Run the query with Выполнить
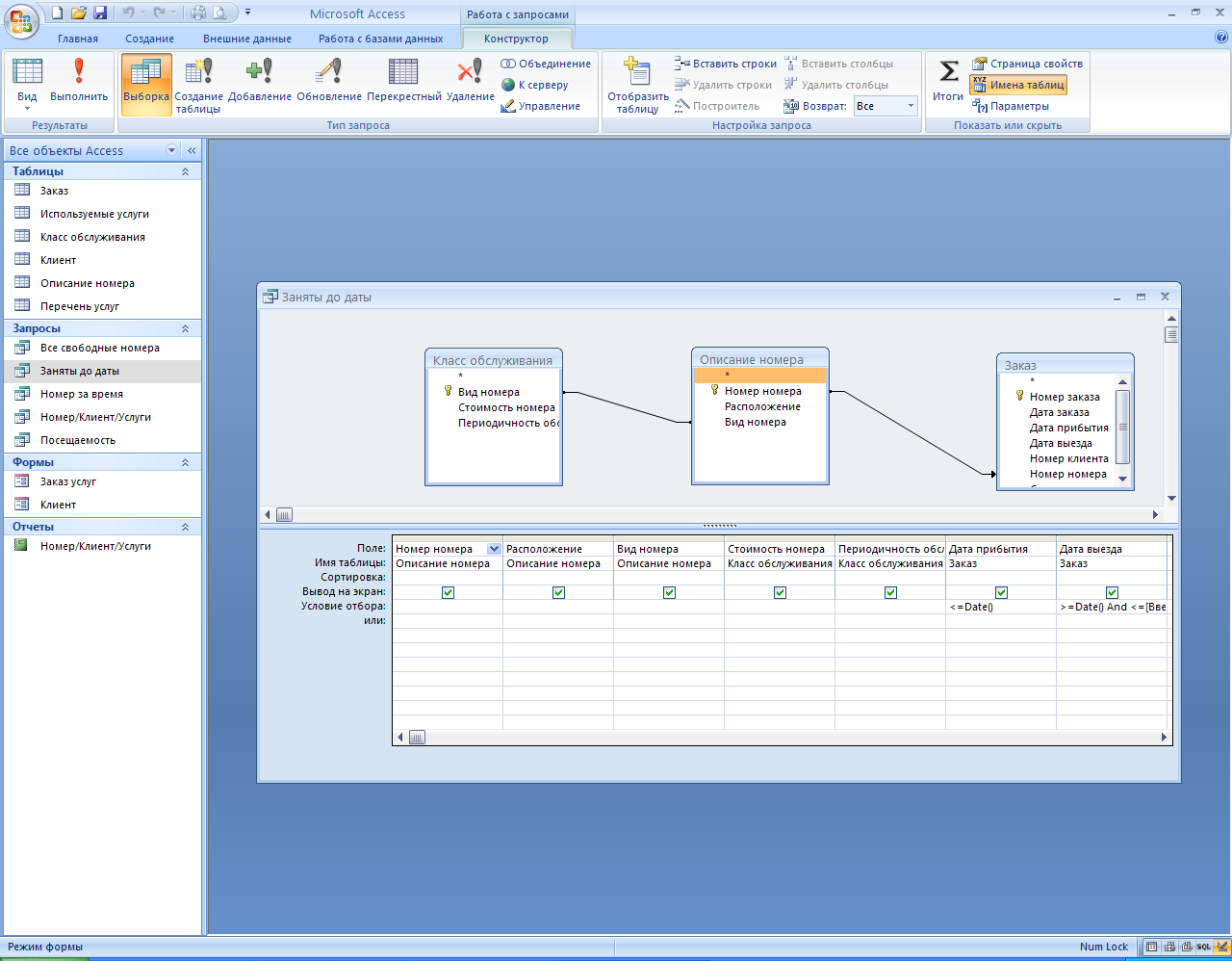The height and width of the screenshot is (961, 1232). [79, 83]
